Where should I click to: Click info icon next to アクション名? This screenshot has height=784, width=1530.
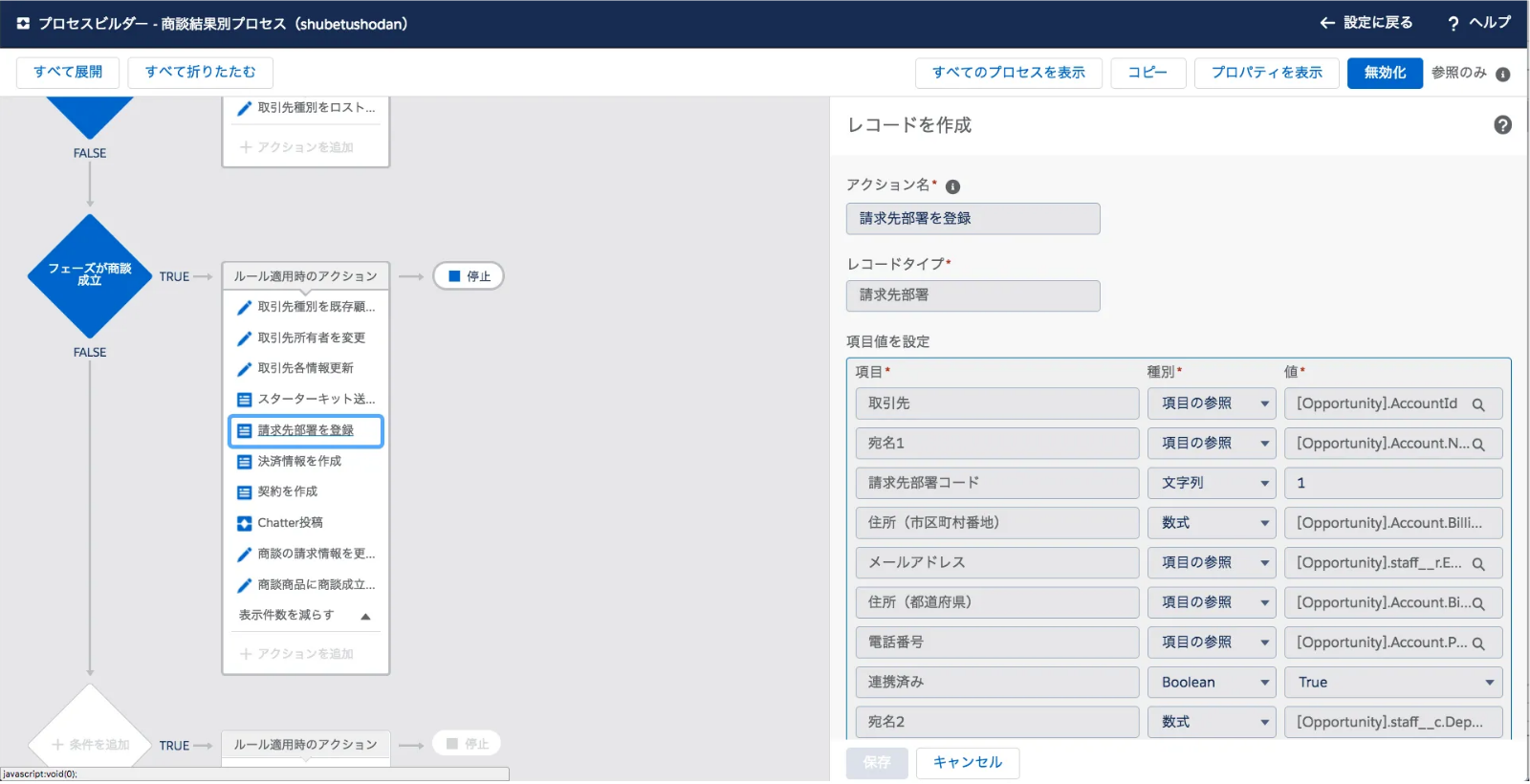pyautogui.click(x=952, y=186)
